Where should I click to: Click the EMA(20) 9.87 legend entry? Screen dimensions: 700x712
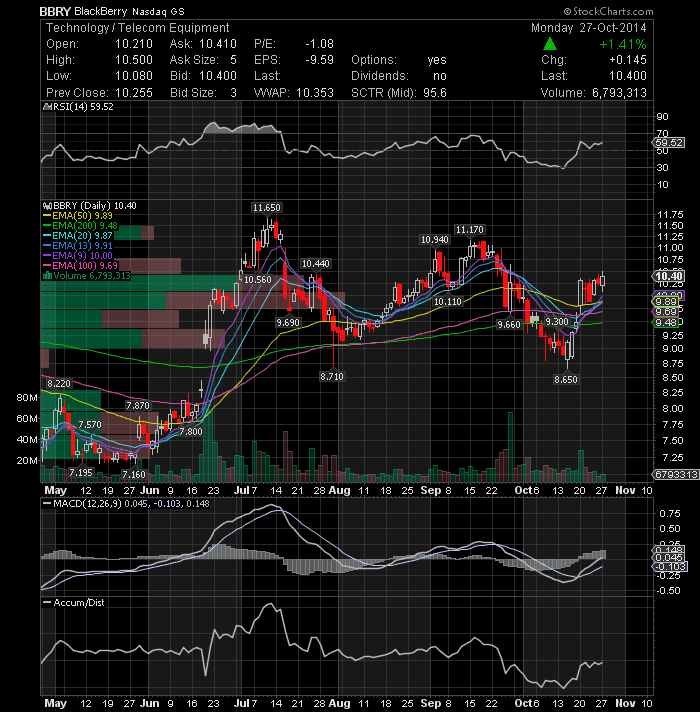(x=82, y=236)
